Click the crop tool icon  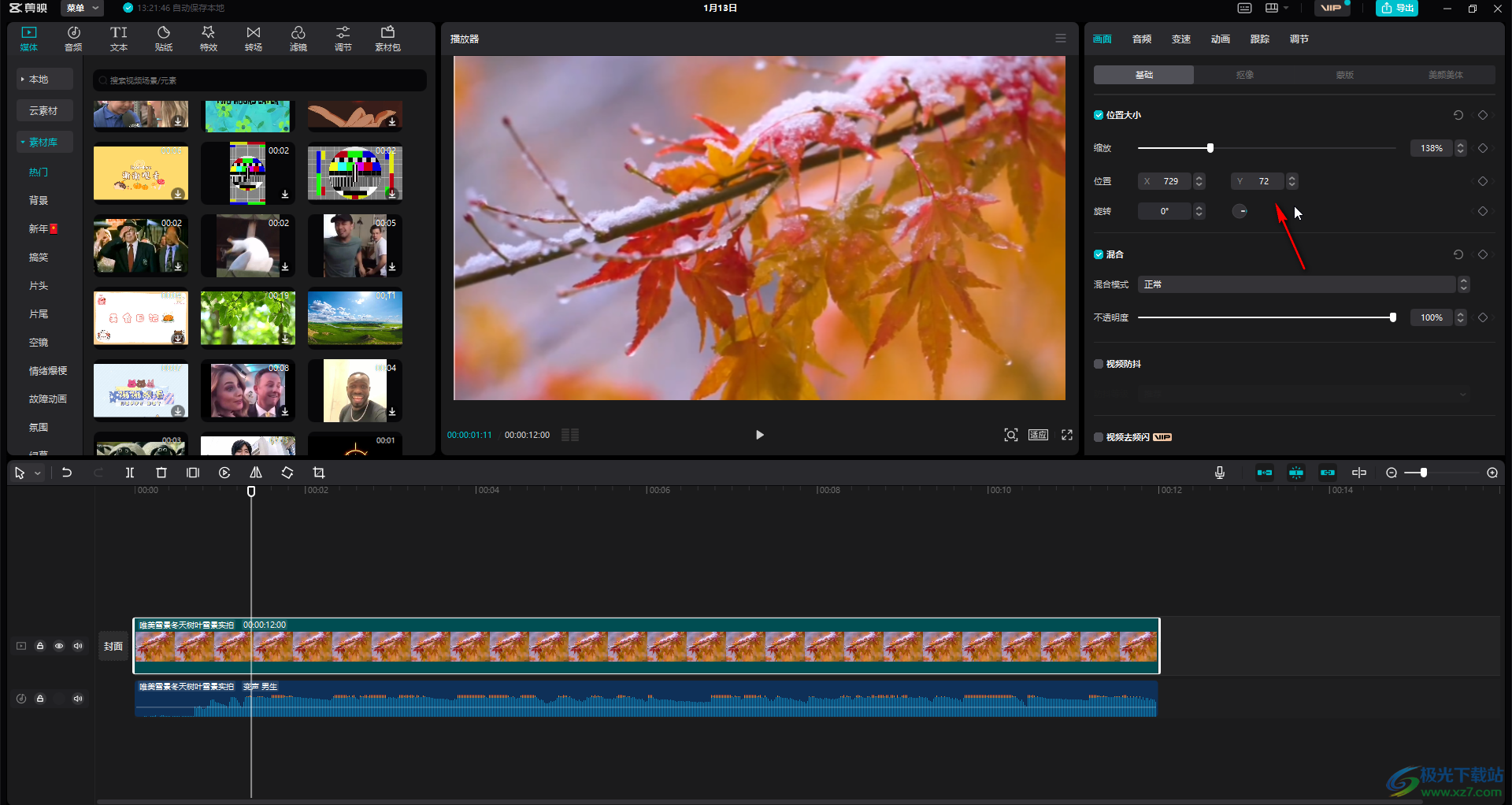click(x=319, y=473)
